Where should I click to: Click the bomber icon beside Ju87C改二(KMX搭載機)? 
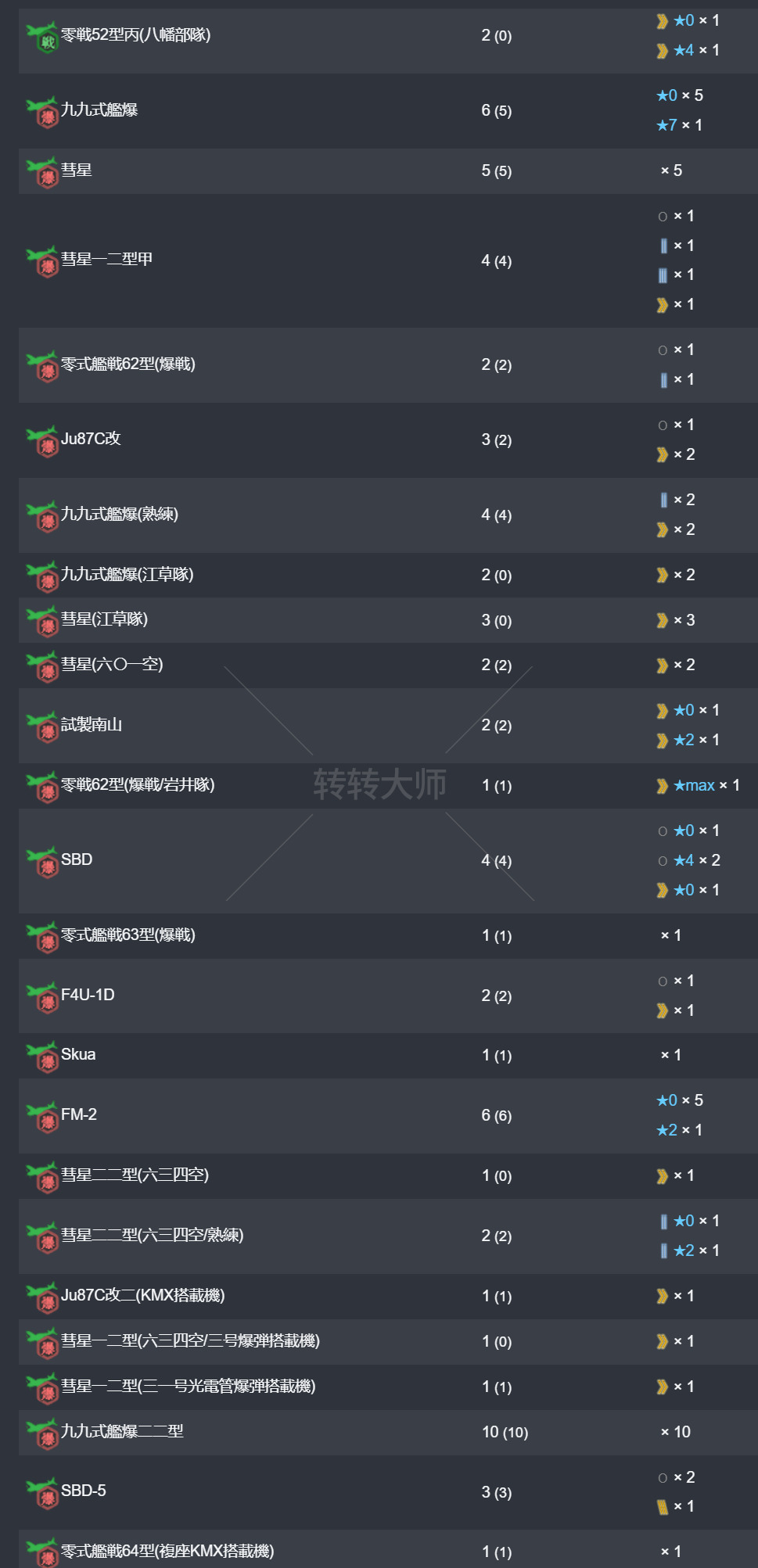click(x=43, y=1297)
